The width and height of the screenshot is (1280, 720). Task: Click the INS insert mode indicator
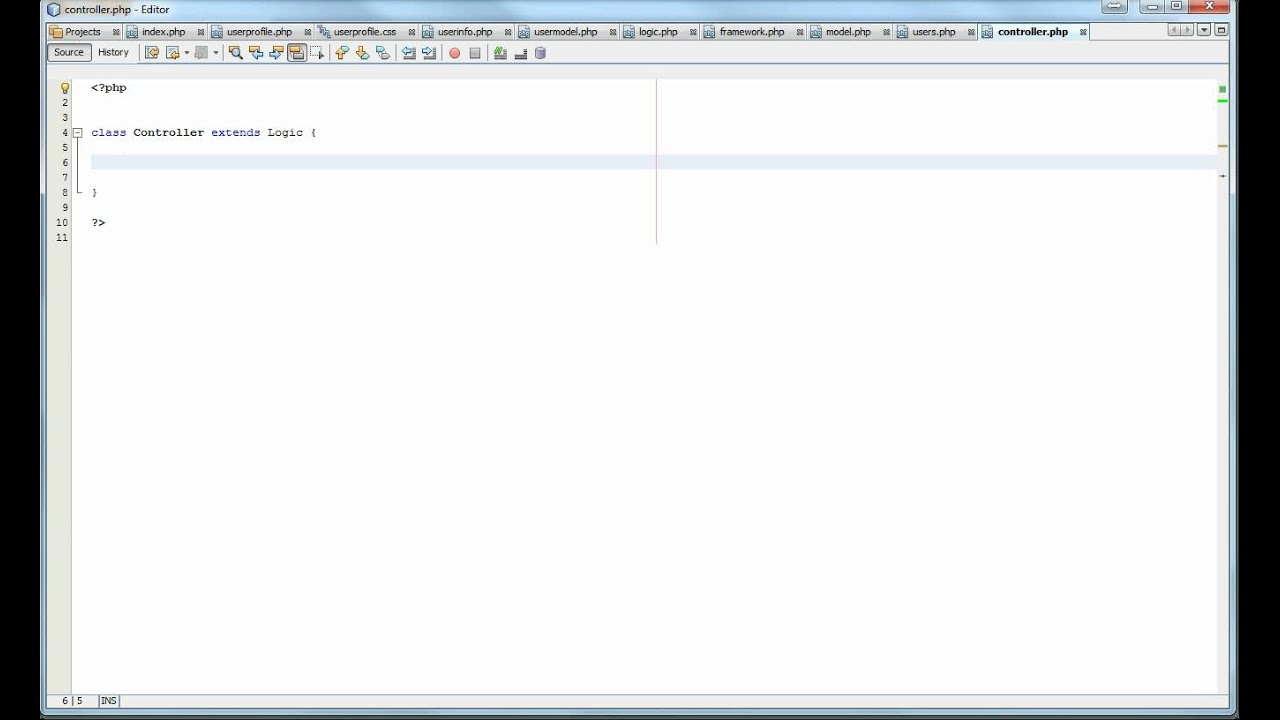click(x=108, y=701)
